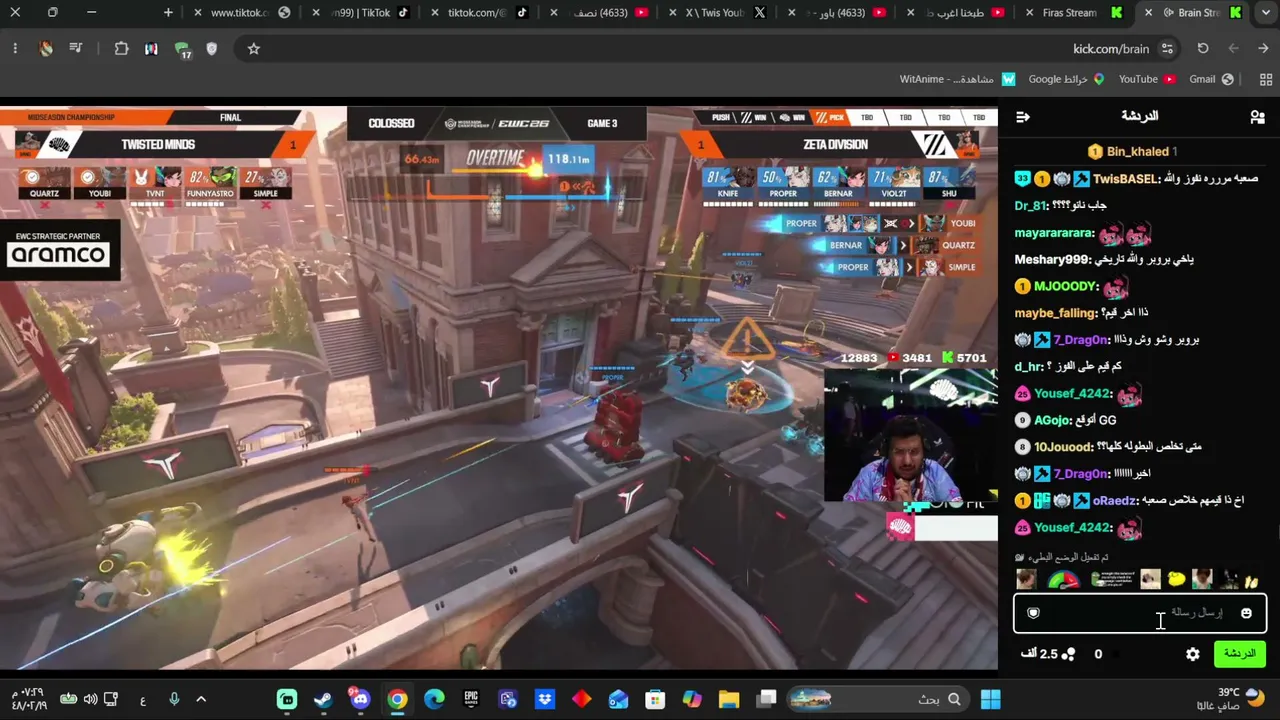Click oRaedz's username in chat
Image resolution: width=1280 pixels, height=720 pixels.
tap(1114, 501)
